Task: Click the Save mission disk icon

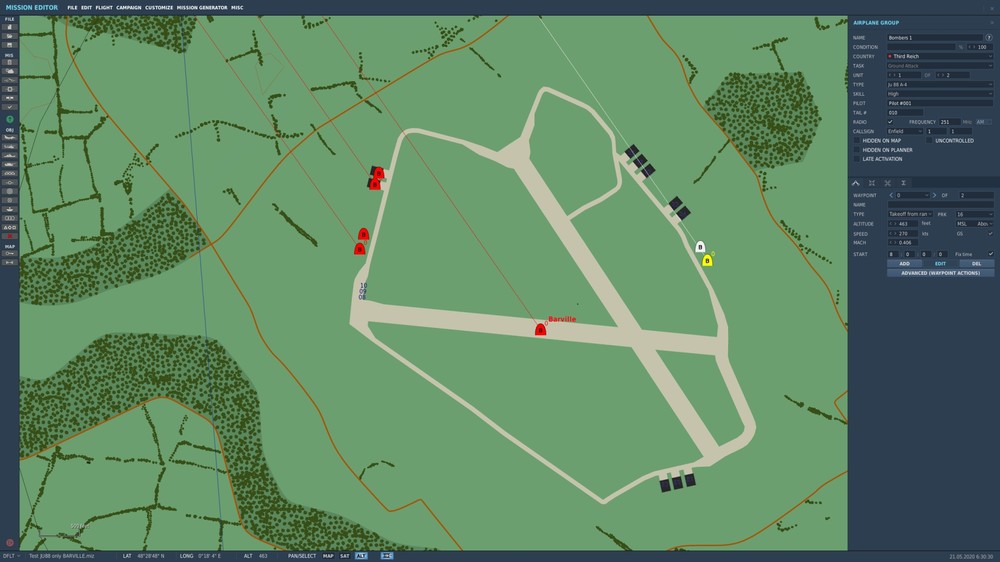Action: click(10, 45)
